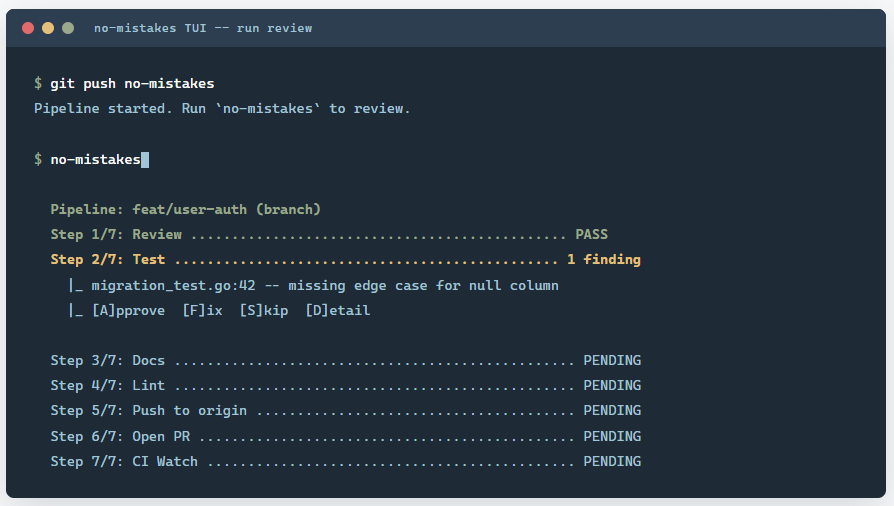The image size is (894, 506).
Task: Click the yellow minimize window dot
Action: (48, 28)
